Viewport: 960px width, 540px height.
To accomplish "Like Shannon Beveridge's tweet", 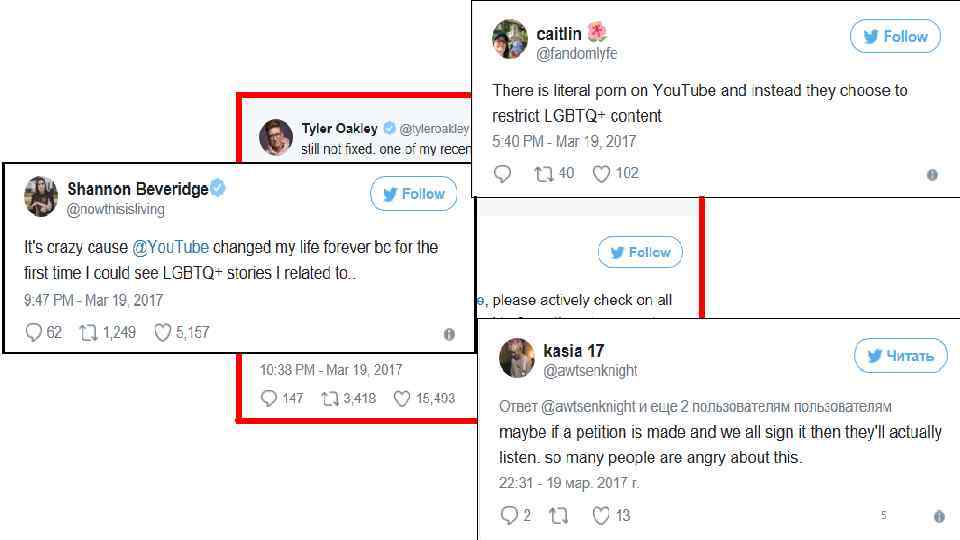I will click(163, 333).
